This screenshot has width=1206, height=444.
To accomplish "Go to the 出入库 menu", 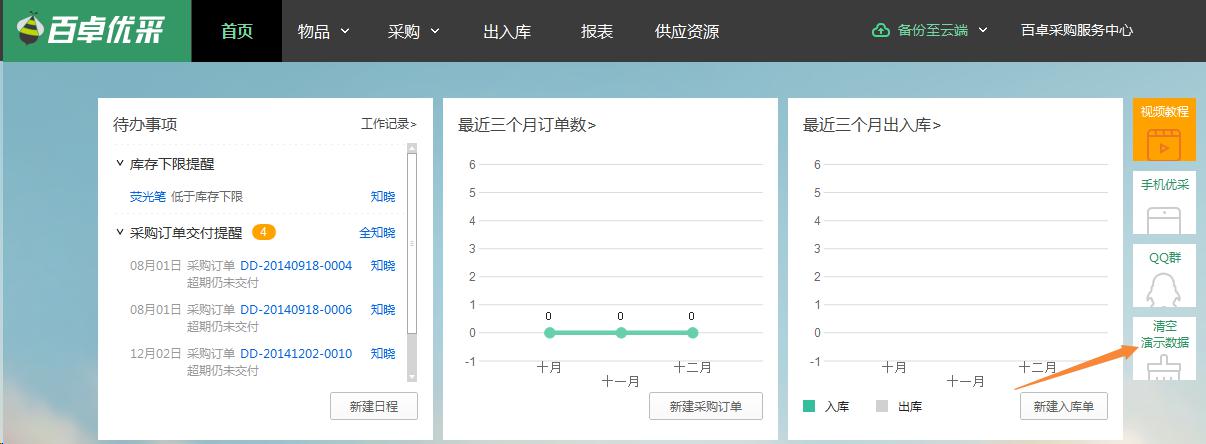I will coord(507,31).
